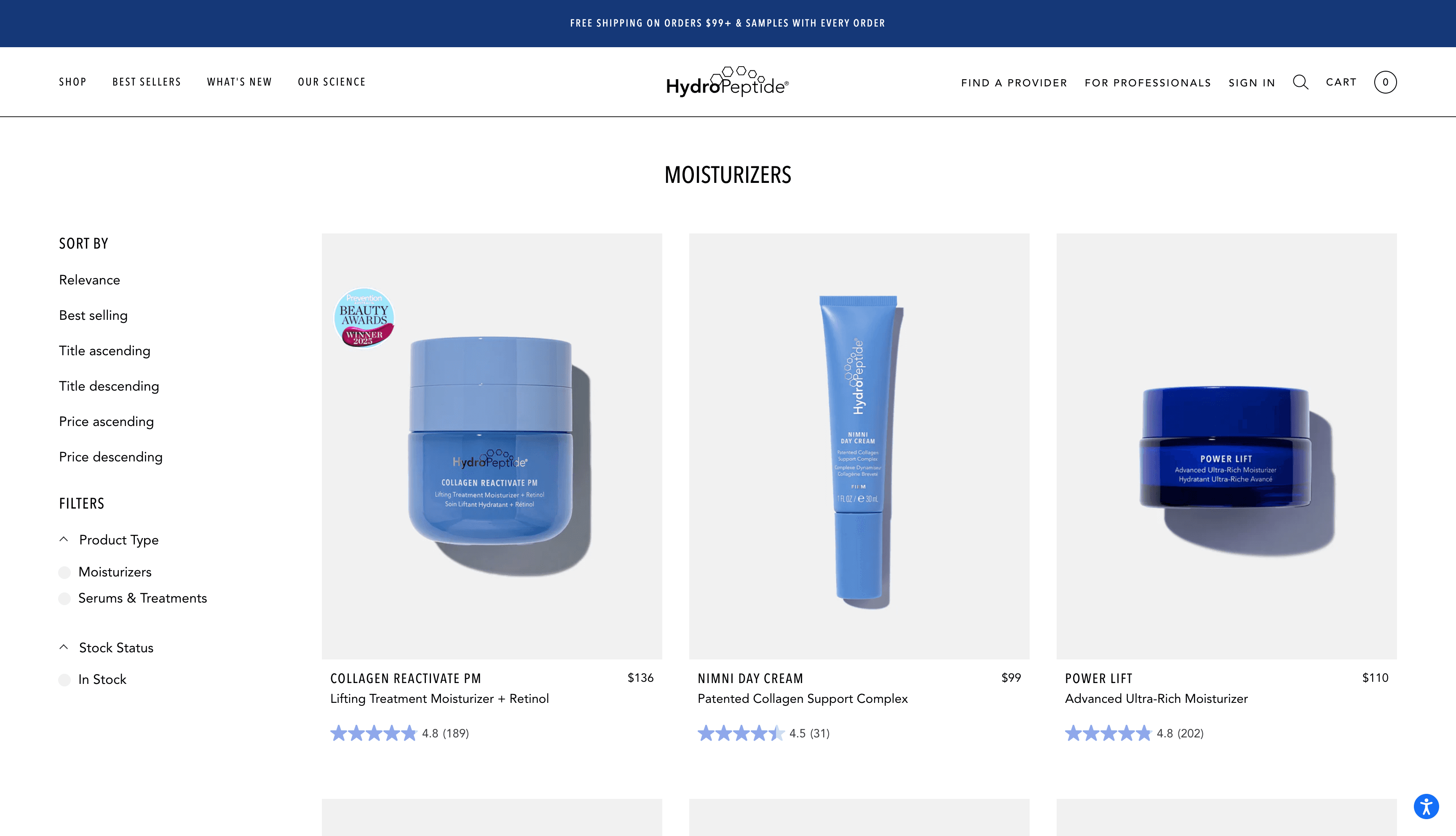Click the Collagen Reactivate PM star rating
The width and height of the screenshot is (1456, 836).
click(373, 733)
